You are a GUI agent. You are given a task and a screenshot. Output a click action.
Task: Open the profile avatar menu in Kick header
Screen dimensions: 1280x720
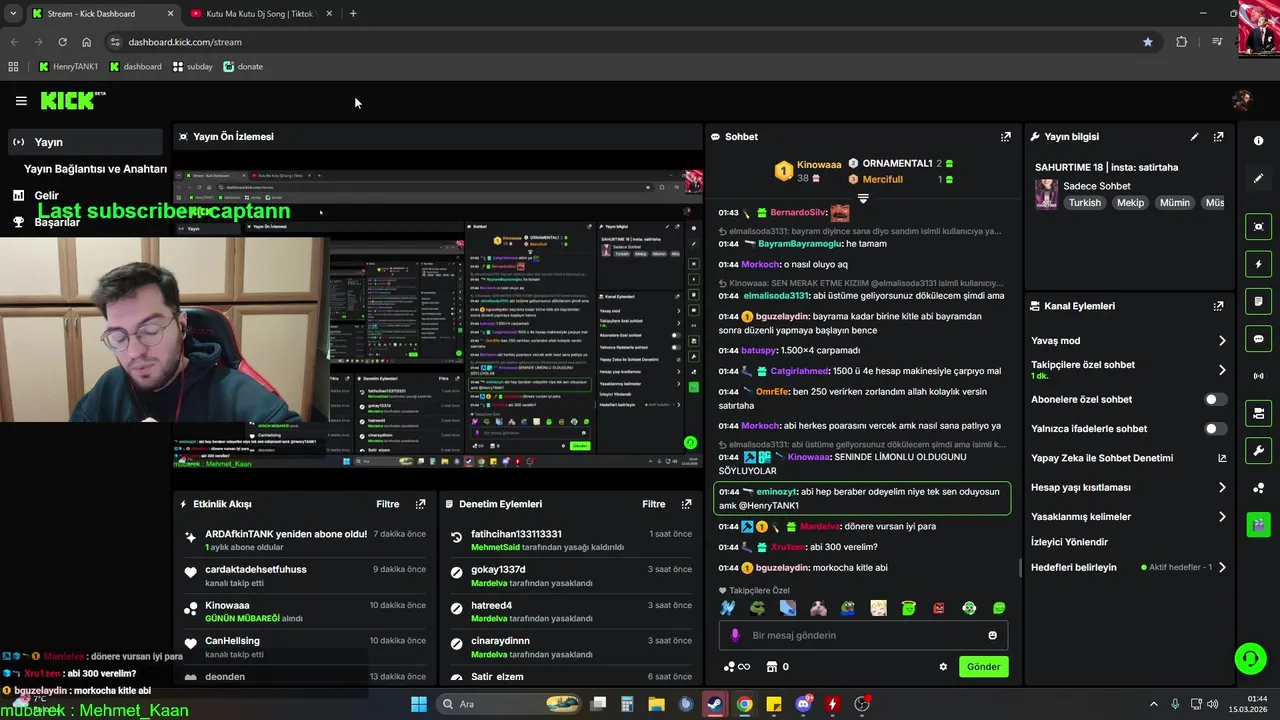pos(1242,100)
